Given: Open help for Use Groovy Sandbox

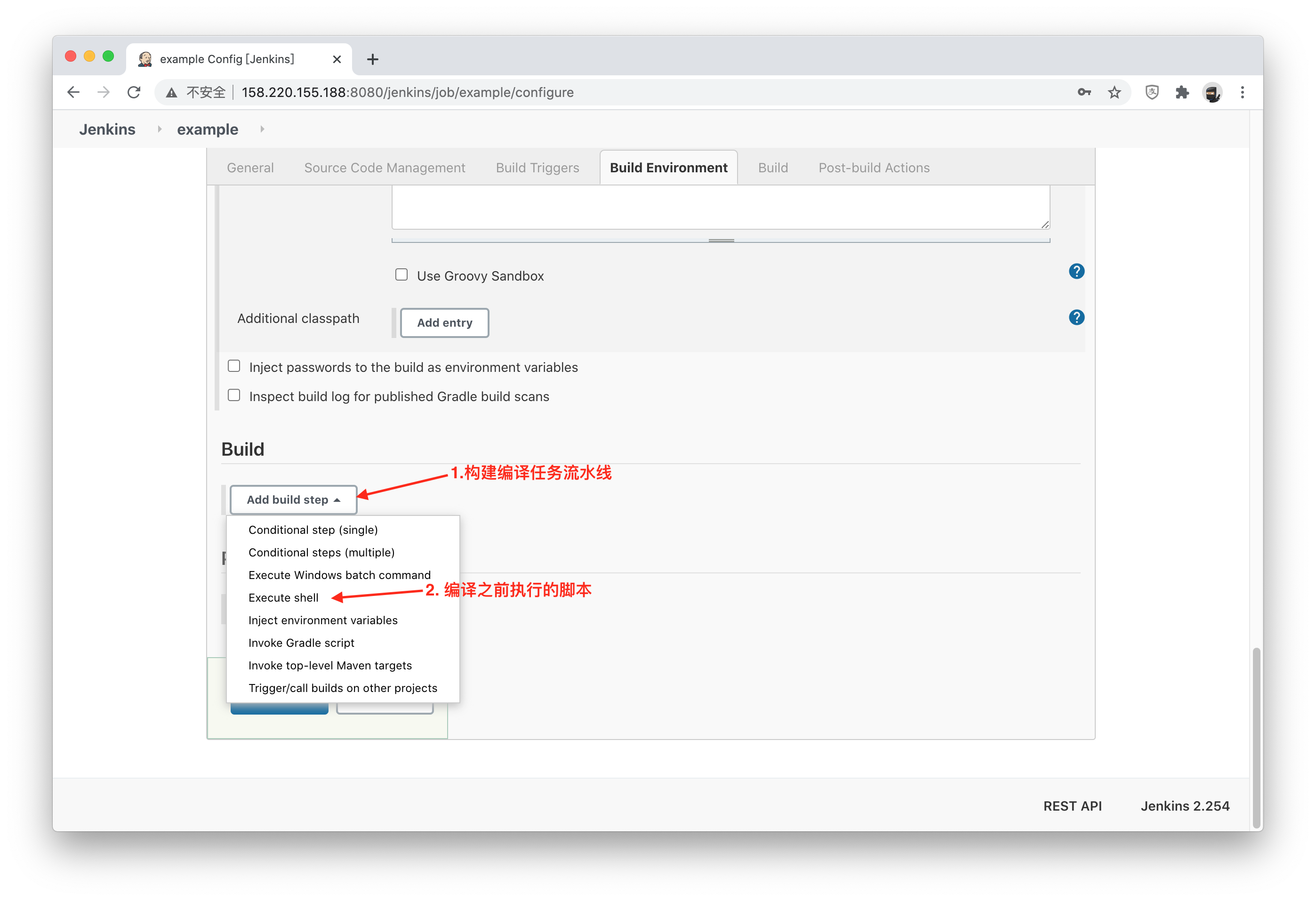Looking at the screenshot, I should [x=1076, y=271].
